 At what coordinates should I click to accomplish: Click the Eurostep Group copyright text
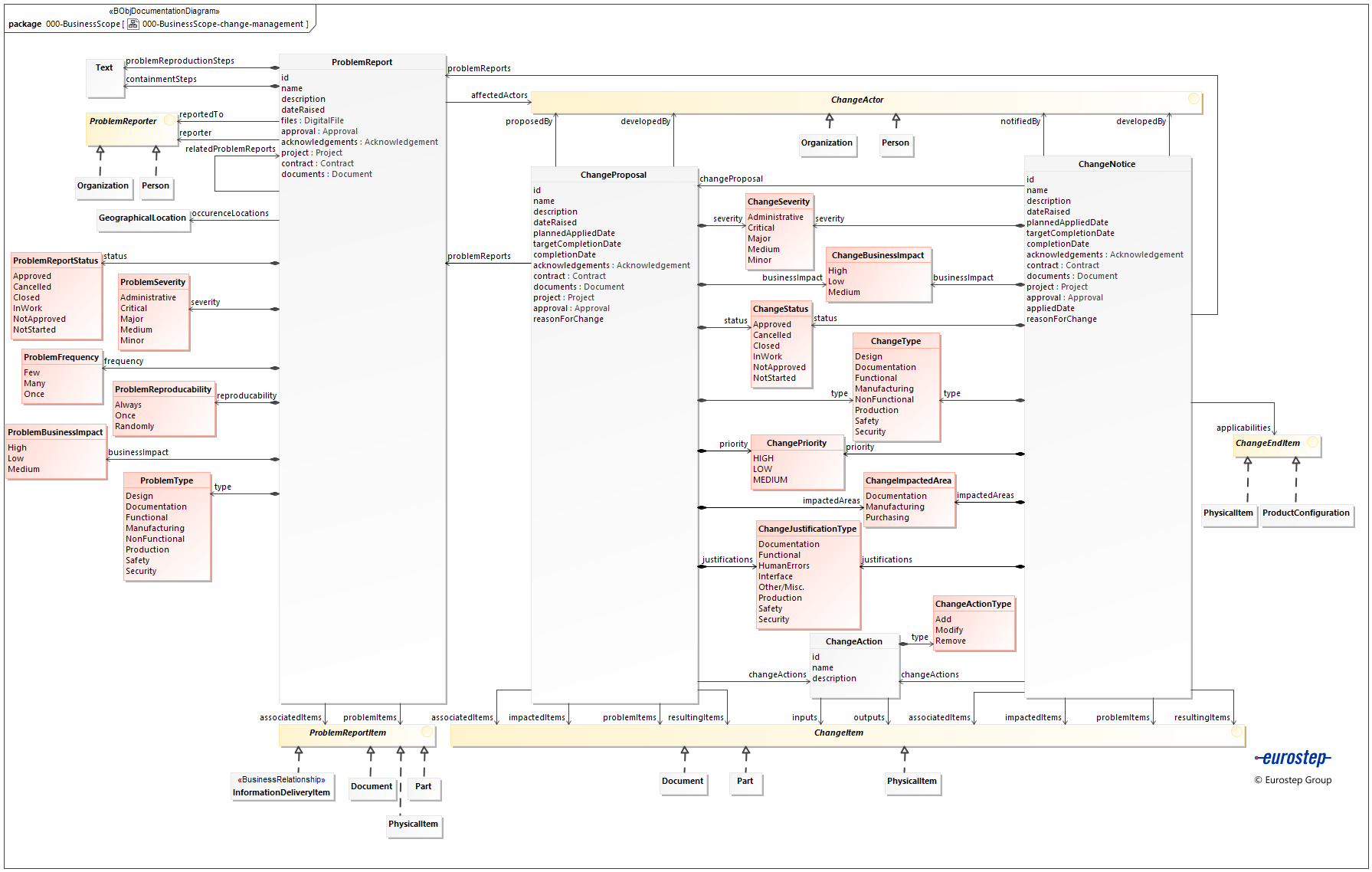point(1292,779)
